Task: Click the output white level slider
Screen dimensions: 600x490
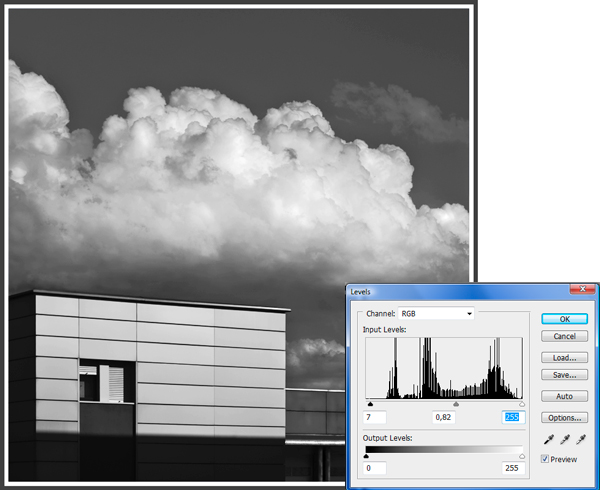Action: click(521, 455)
